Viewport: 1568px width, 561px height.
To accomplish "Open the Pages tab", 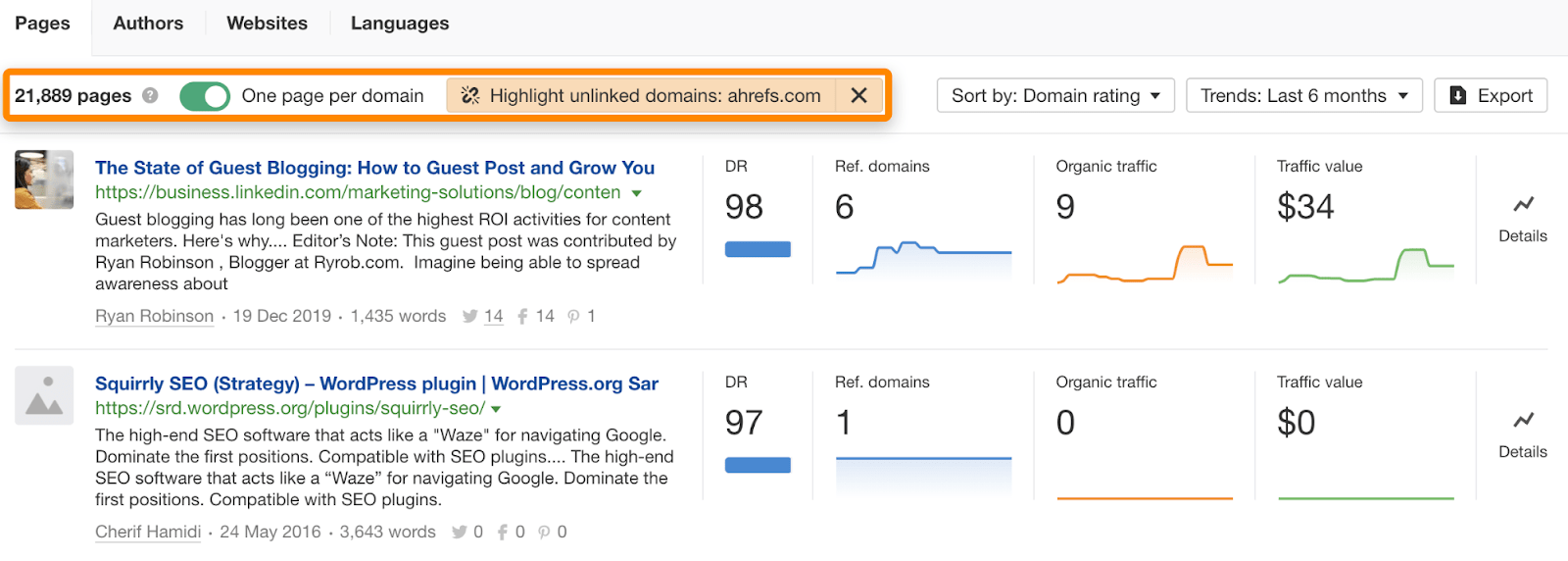I will coord(42,24).
